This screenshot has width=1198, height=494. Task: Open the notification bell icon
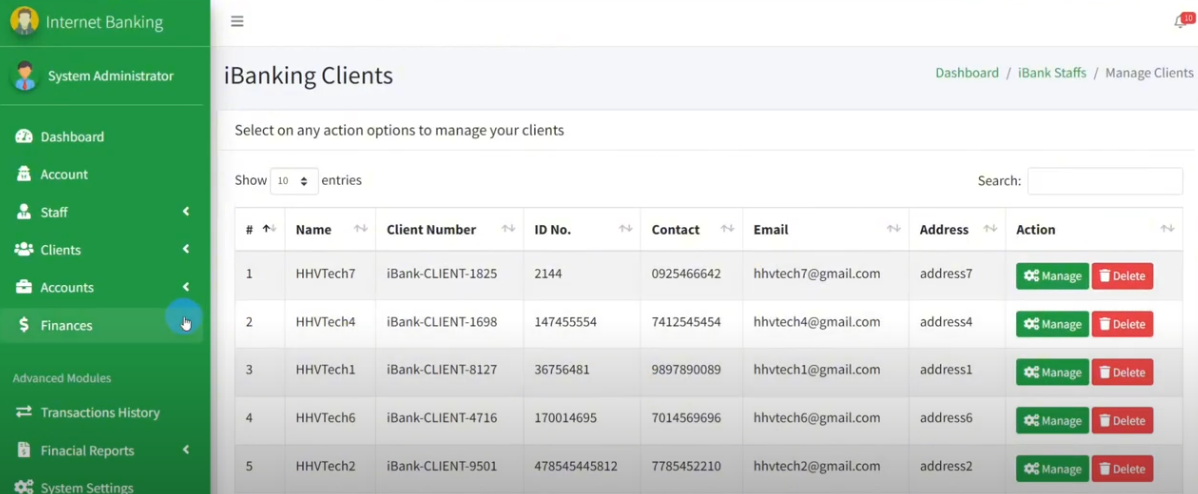tap(1181, 22)
